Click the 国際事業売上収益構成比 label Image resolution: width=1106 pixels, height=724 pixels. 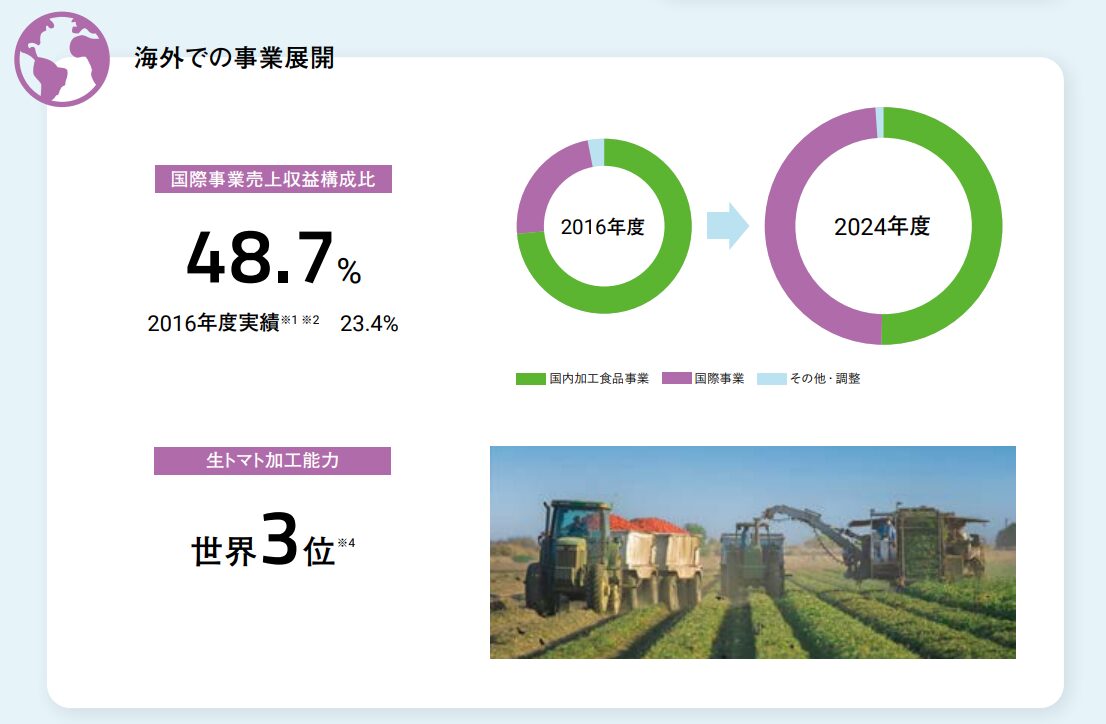click(x=273, y=179)
